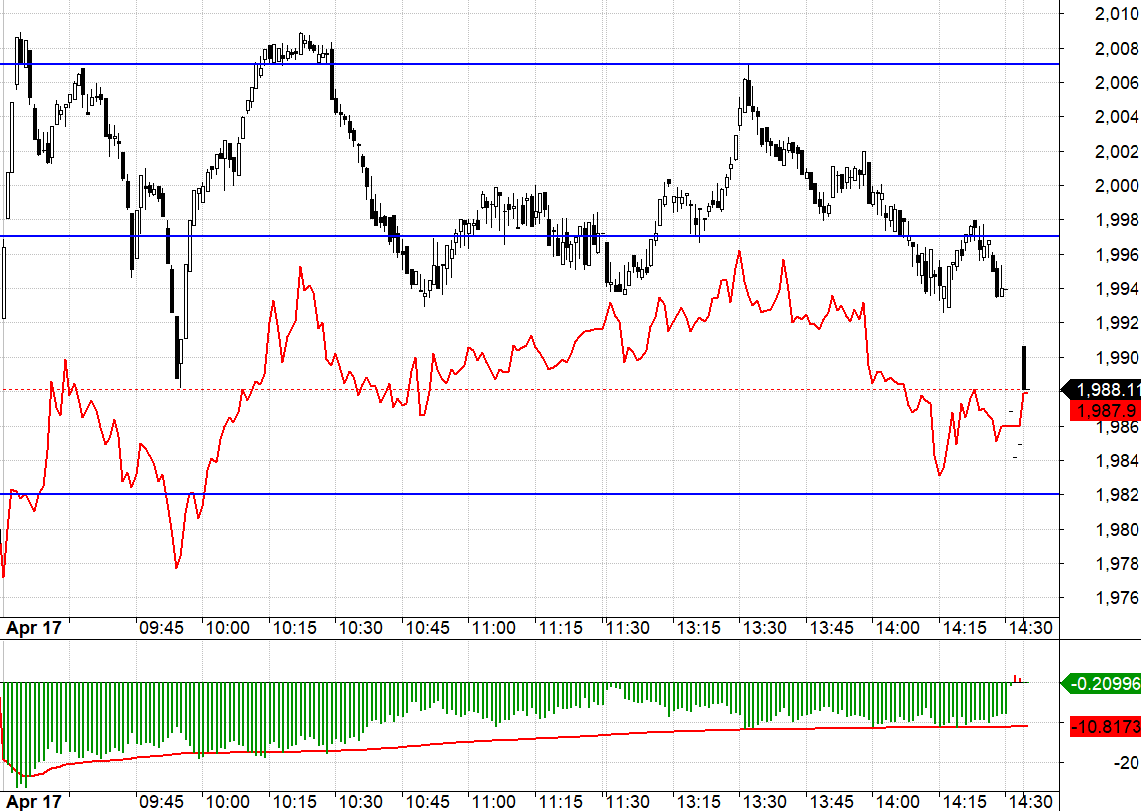Image resolution: width=1141 pixels, height=811 pixels.
Task: Click the -20 label on indicator scale
Action: pyautogui.click(x=1128, y=763)
